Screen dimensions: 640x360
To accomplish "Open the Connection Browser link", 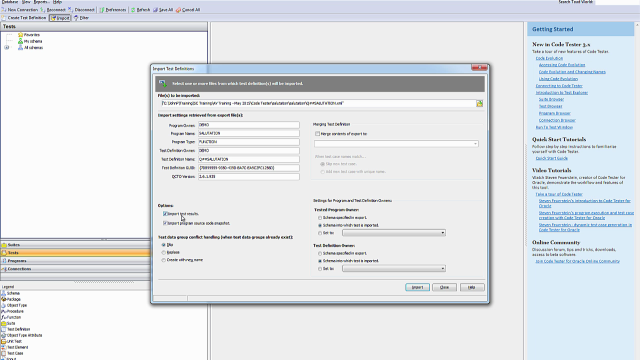I will pyautogui.click(x=557, y=120).
